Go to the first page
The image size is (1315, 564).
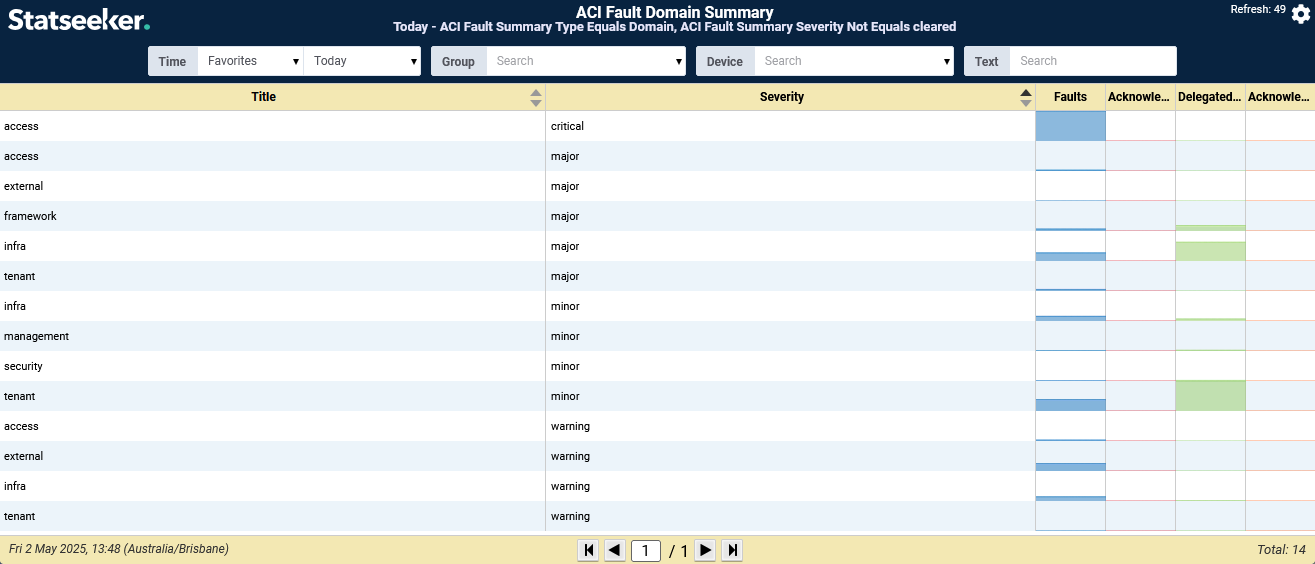point(589,550)
